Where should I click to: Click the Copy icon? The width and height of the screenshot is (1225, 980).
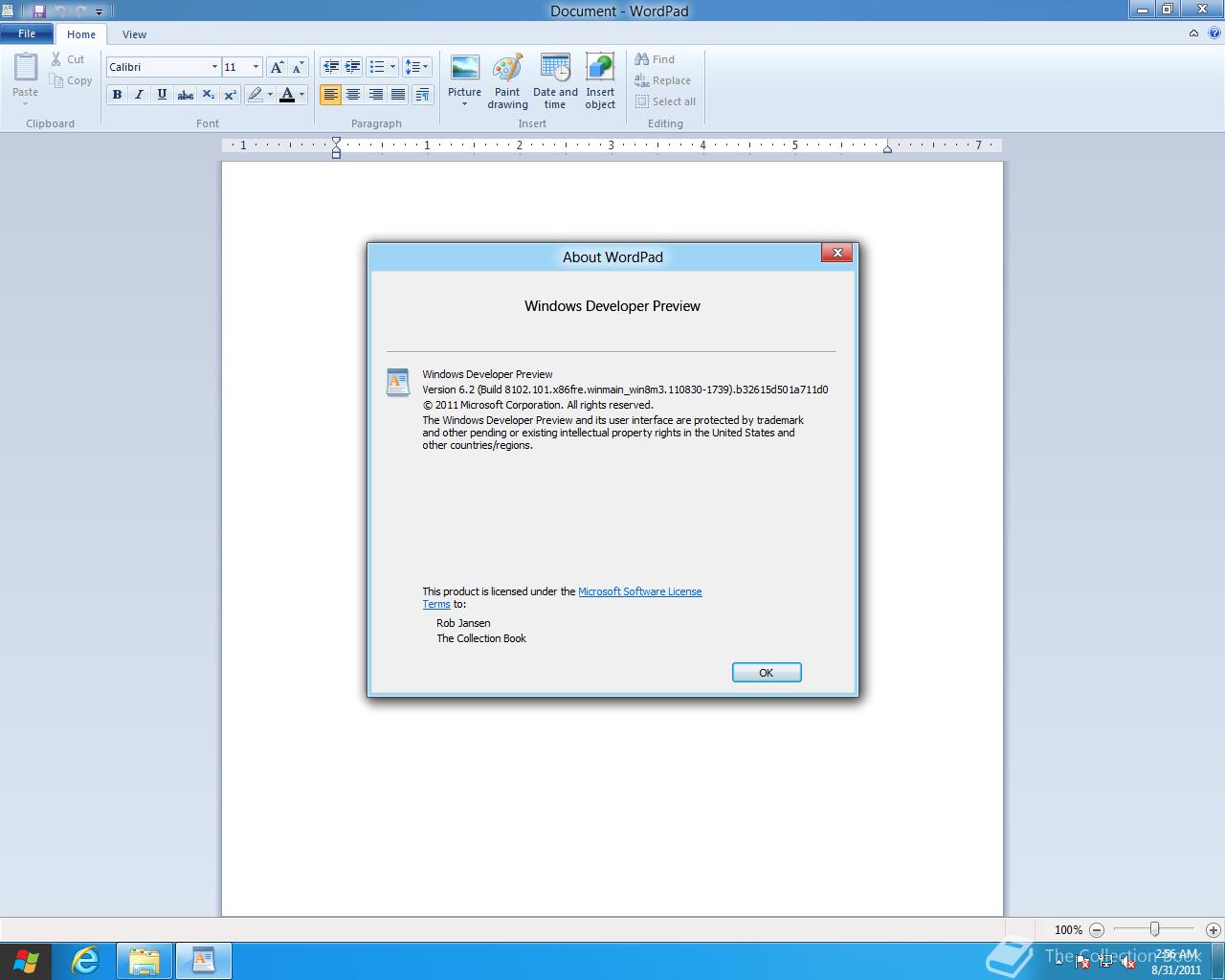(56, 80)
